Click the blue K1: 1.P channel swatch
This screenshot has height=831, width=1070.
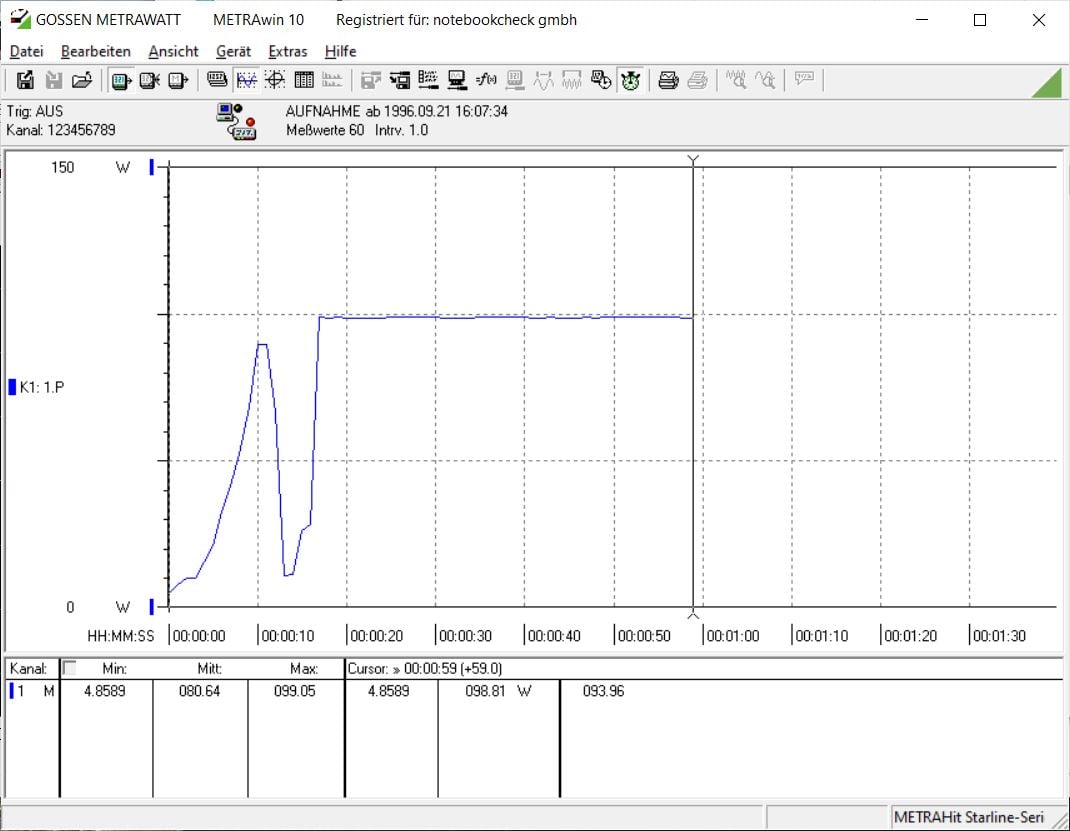(x=12, y=387)
